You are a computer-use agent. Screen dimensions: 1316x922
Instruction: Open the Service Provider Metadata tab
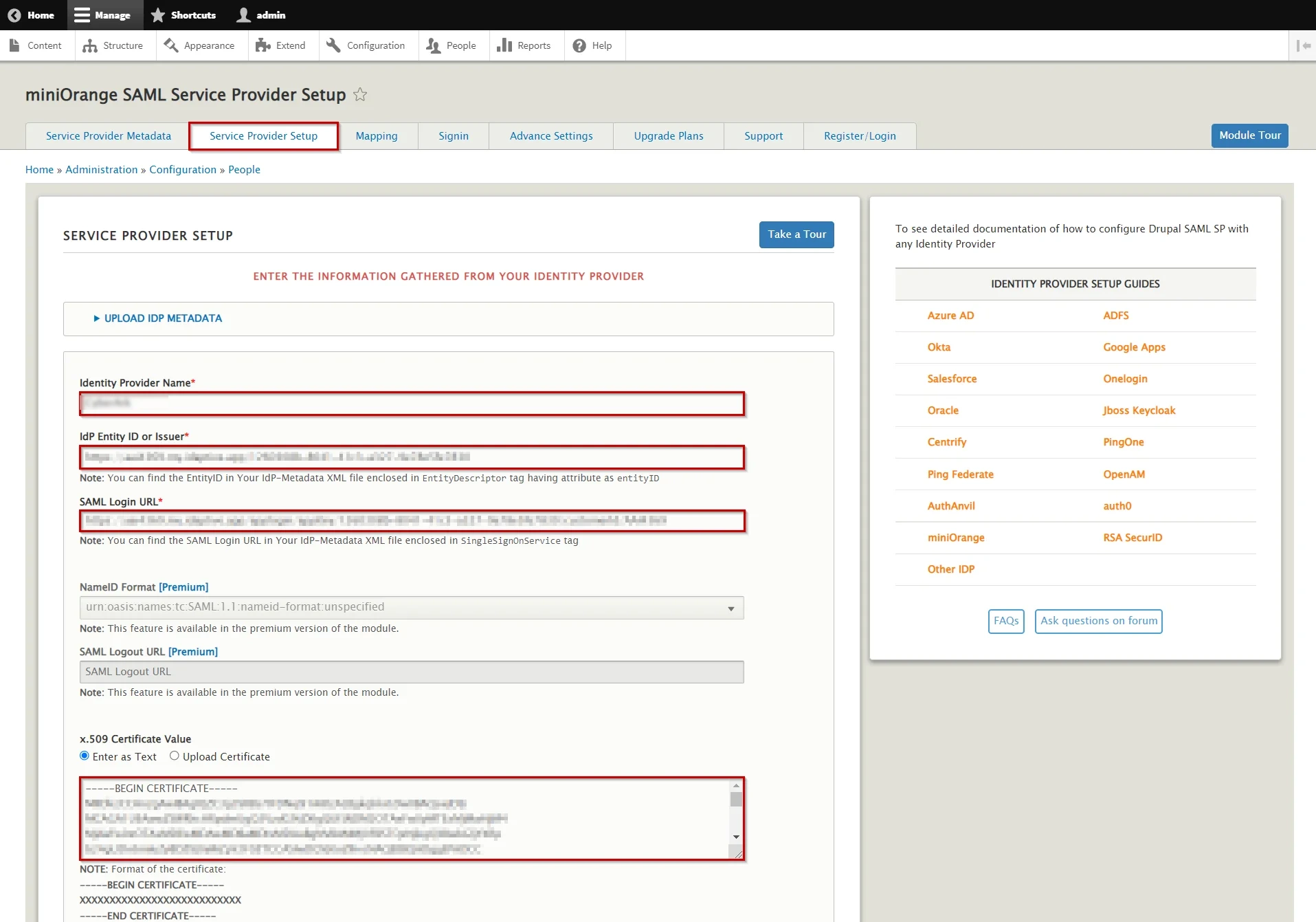pyautogui.click(x=109, y=136)
